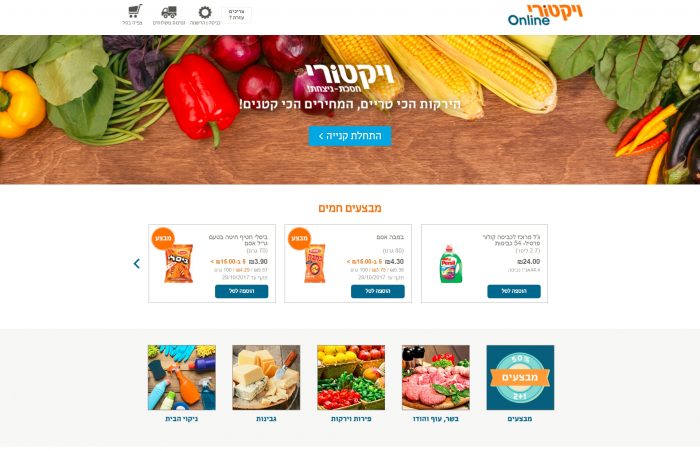The height and width of the screenshot is (451, 700).
Task: Open the 'מבצעים' deals category tile
Action: 520,377
